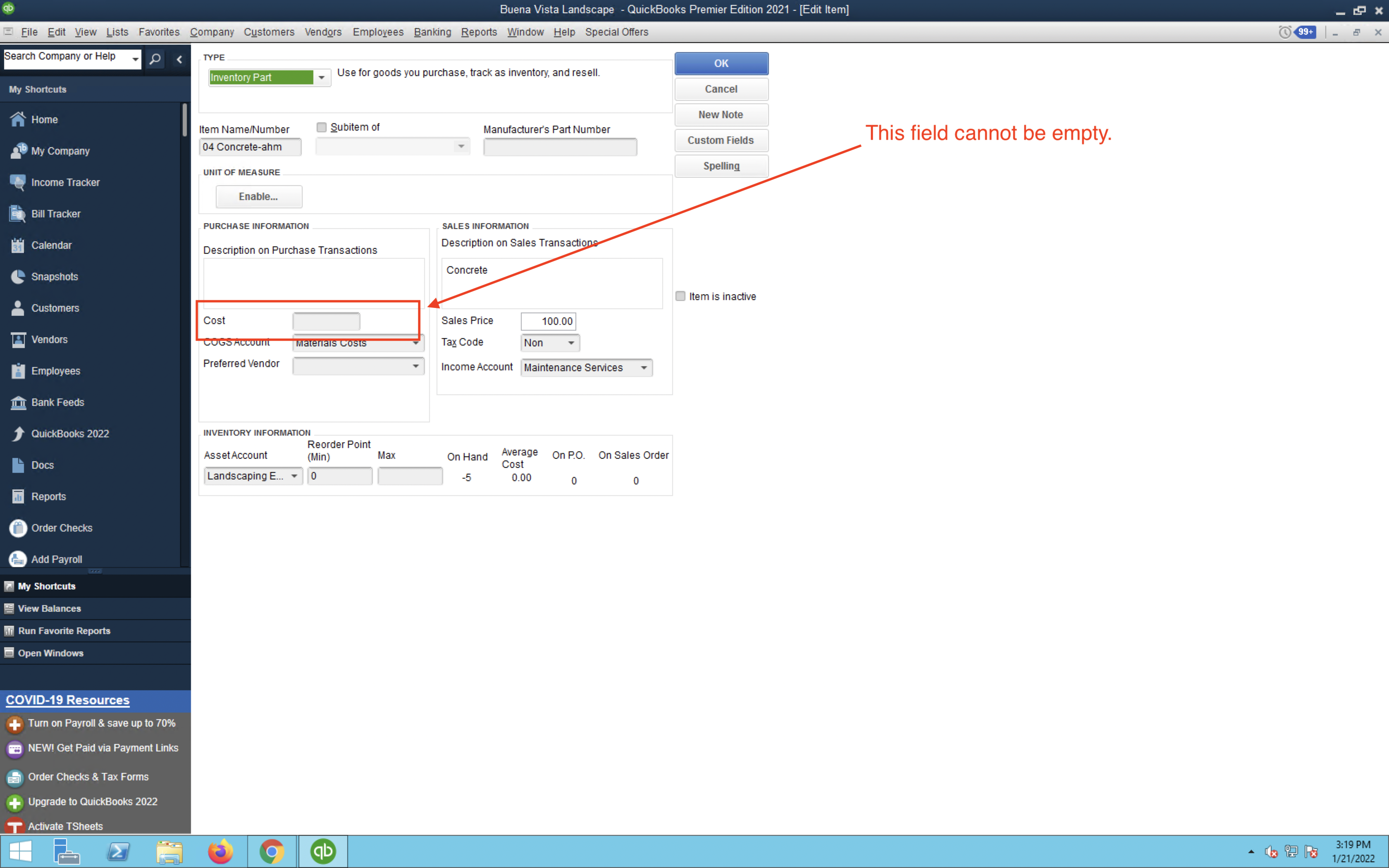Click Turn on Payroll plus icon
The image size is (1389, 868).
click(14, 724)
